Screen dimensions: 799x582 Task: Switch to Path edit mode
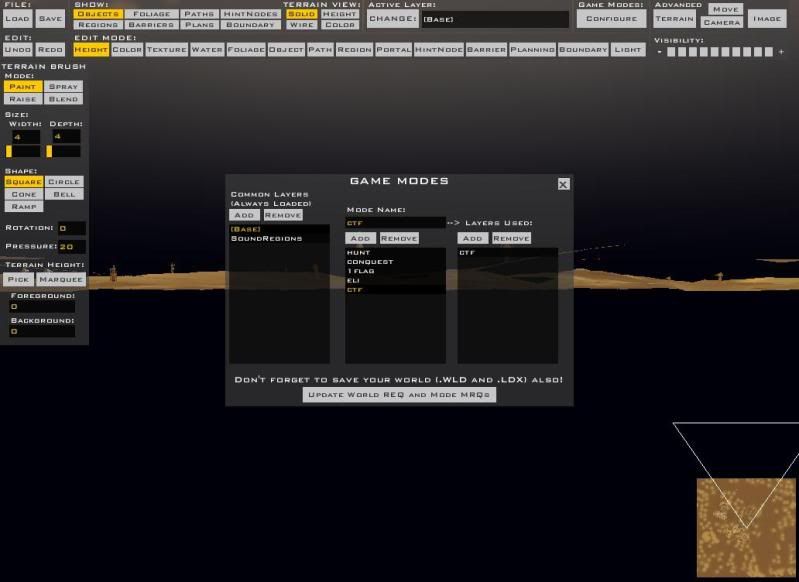coord(321,49)
